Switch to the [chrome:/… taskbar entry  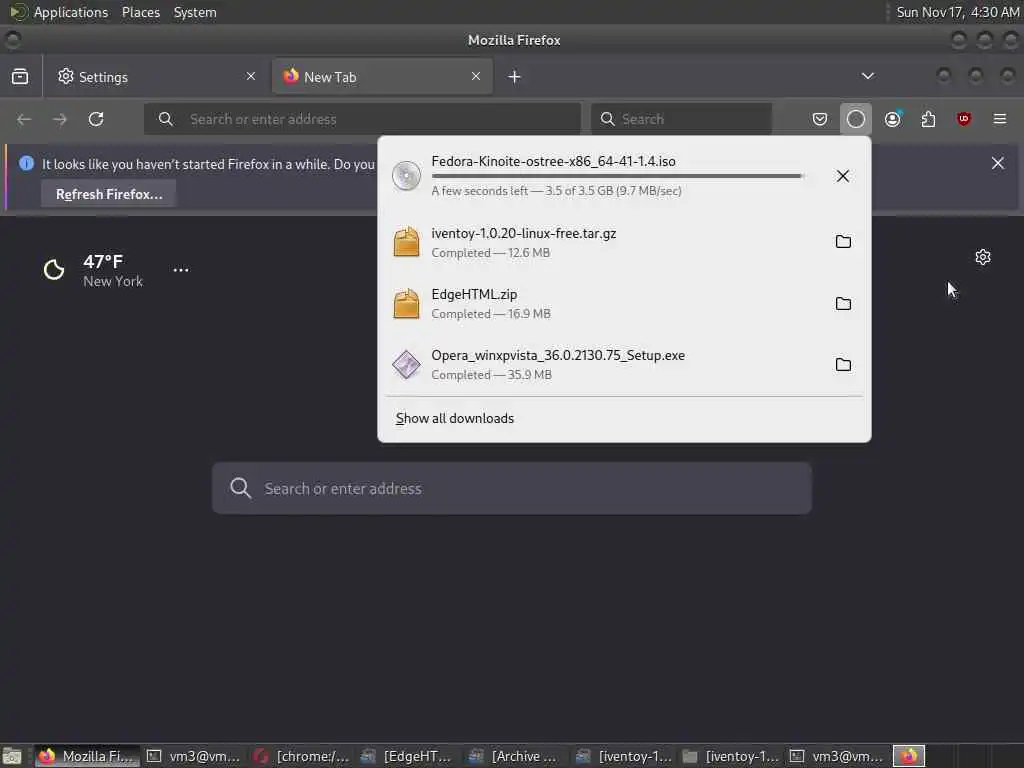click(302, 756)
